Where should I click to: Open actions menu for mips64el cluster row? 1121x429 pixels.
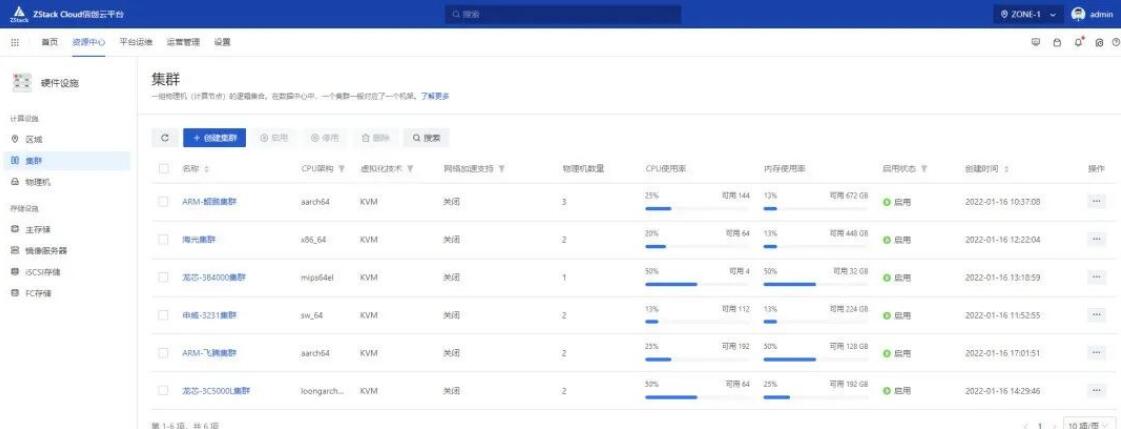coord(1096,277)
